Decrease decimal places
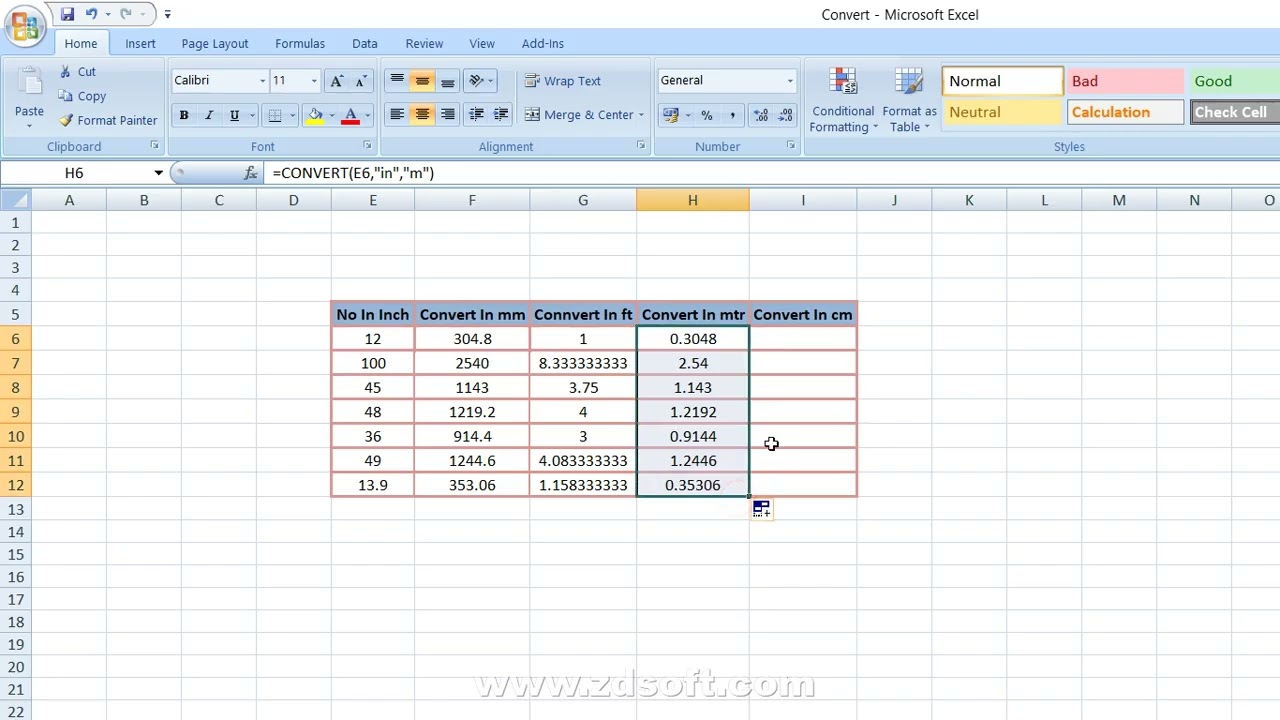 (786, 115)
